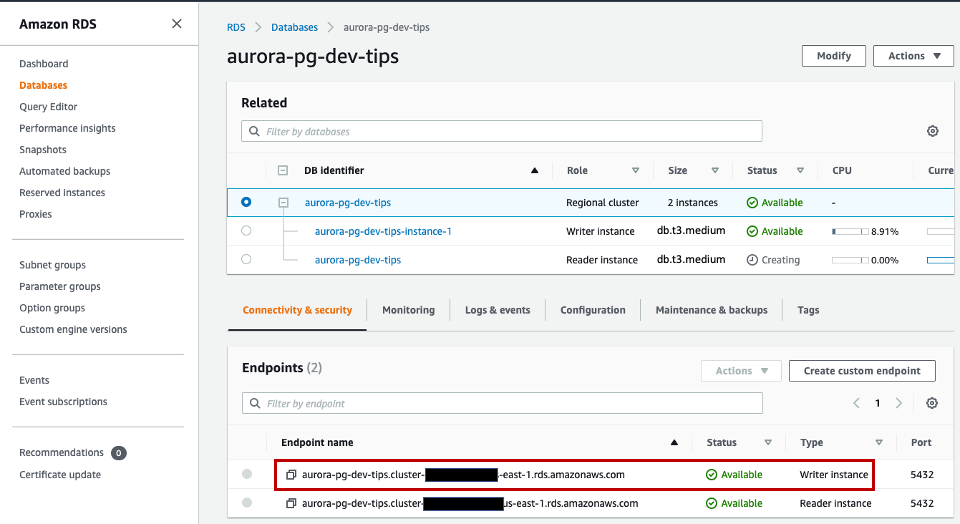Sort Related table by Size column
The height and width of the screenshot is (524, 960).
[715, 171]
